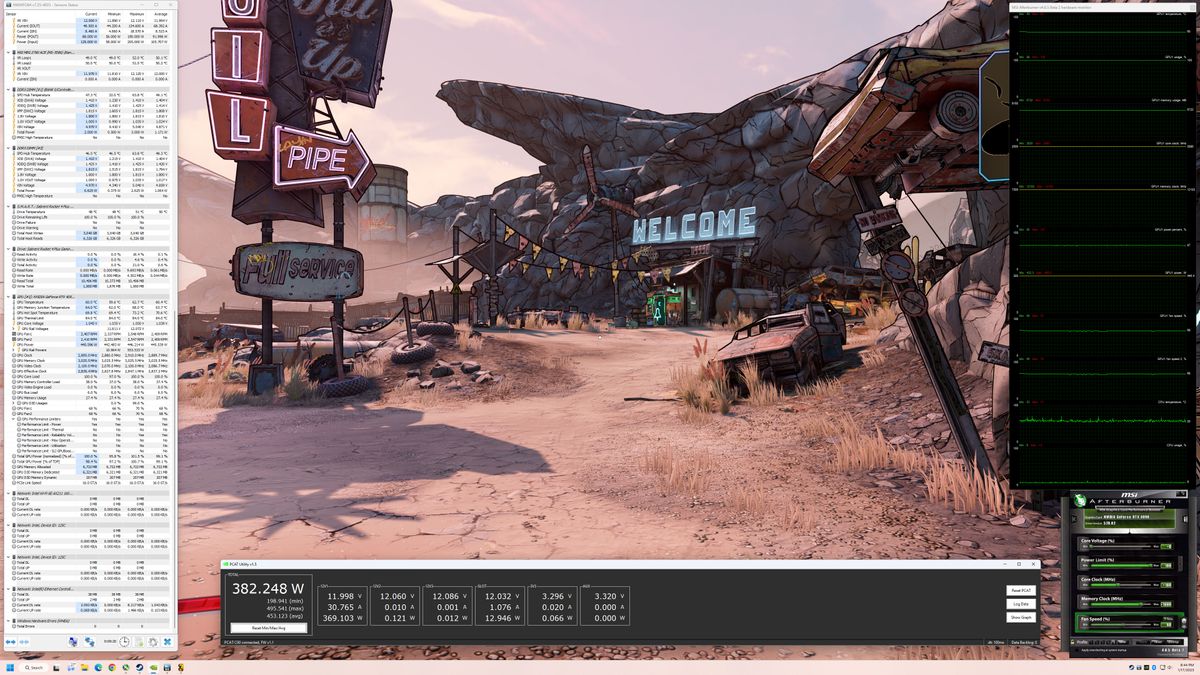Click the MSI Afterburner dragon logo
Image resolution: width=1200 pixels, height=675 pixels.
click(1080, 500)
